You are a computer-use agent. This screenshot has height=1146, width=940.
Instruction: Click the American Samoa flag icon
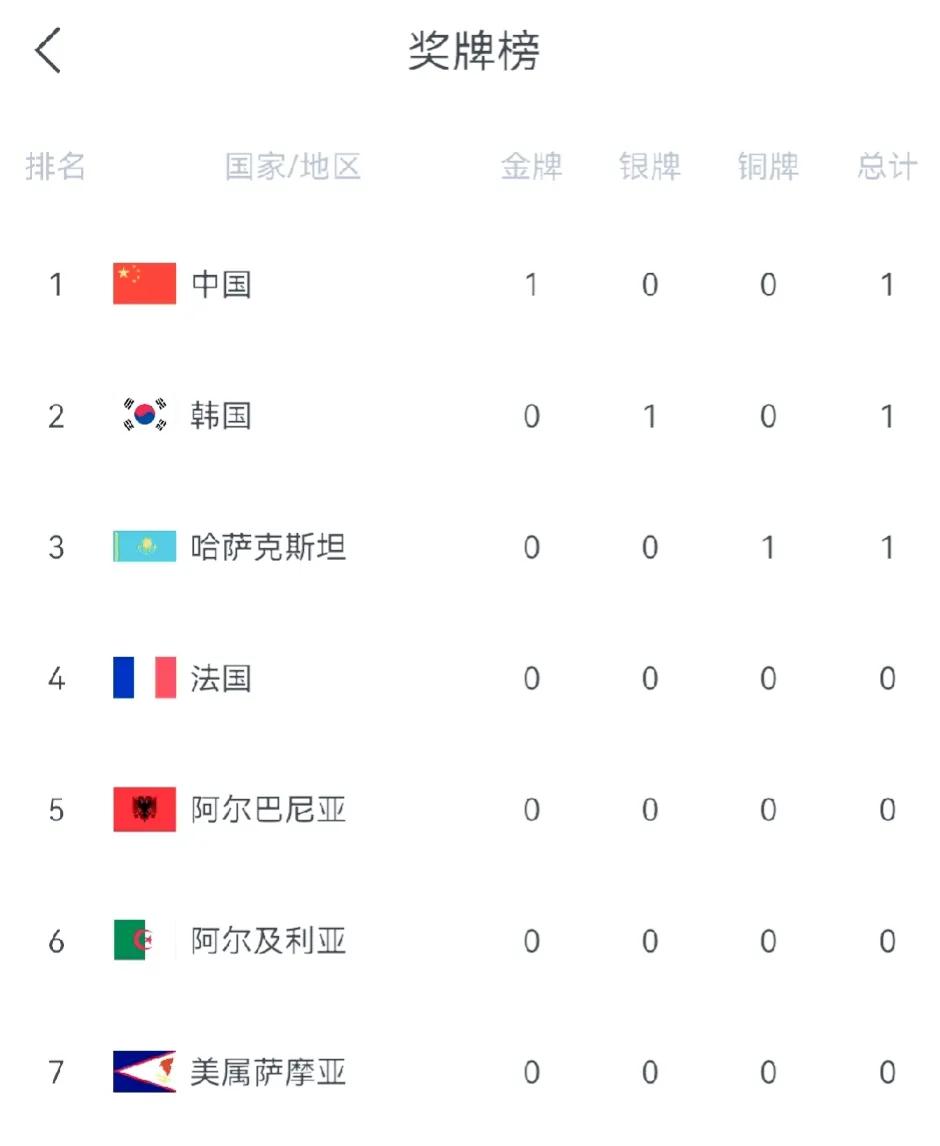(144, 1072)
